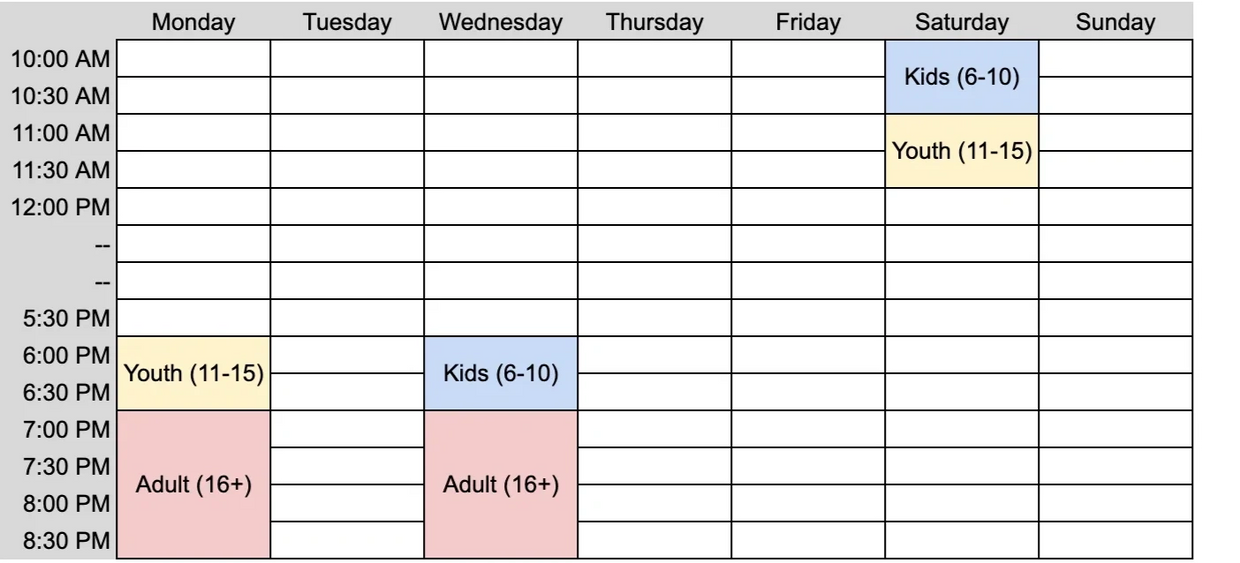Click the Saturday Kids (6-10) class block
The height and width of the screenshot is (563, 1240).
(961, 77)
